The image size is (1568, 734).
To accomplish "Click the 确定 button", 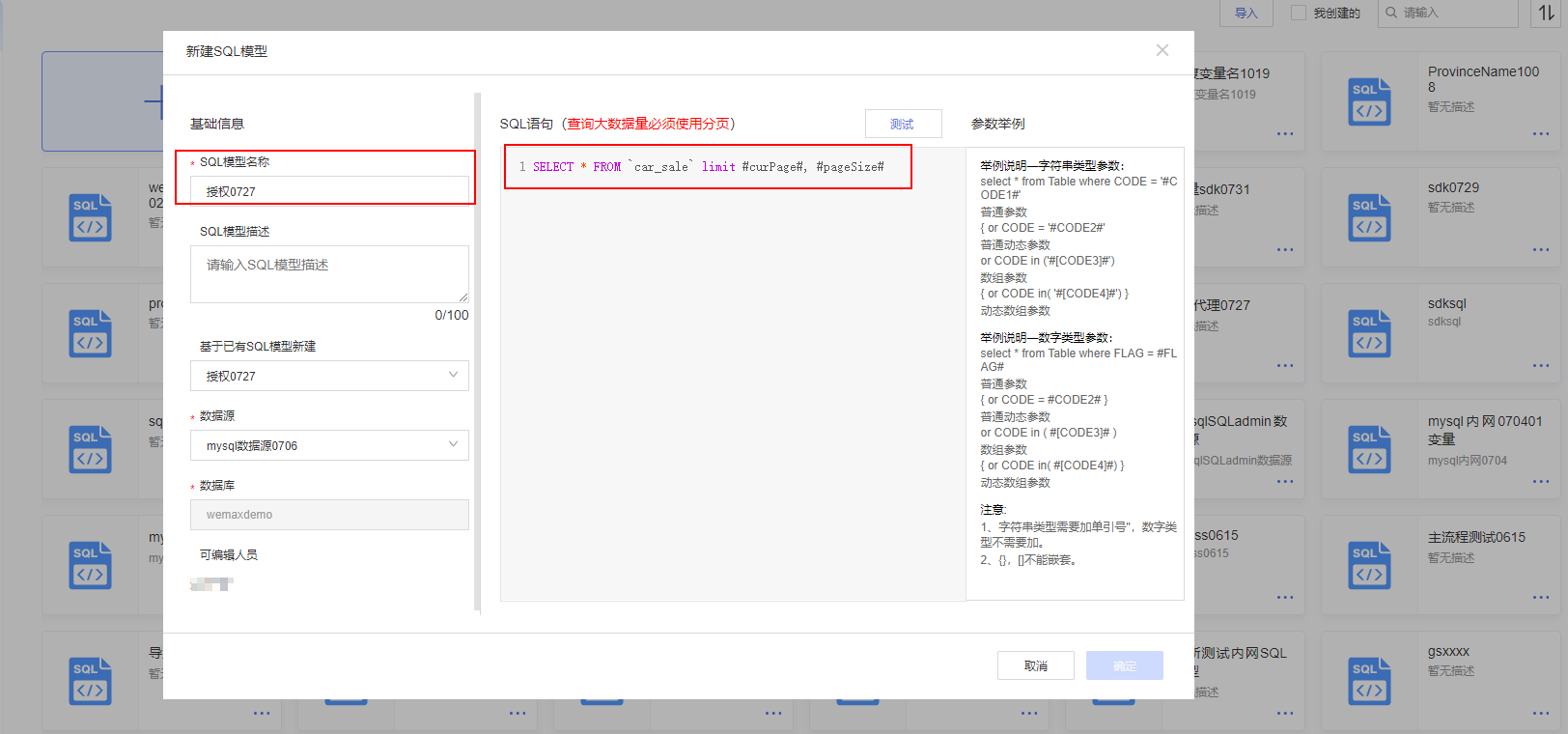I will click(1125, 665).
